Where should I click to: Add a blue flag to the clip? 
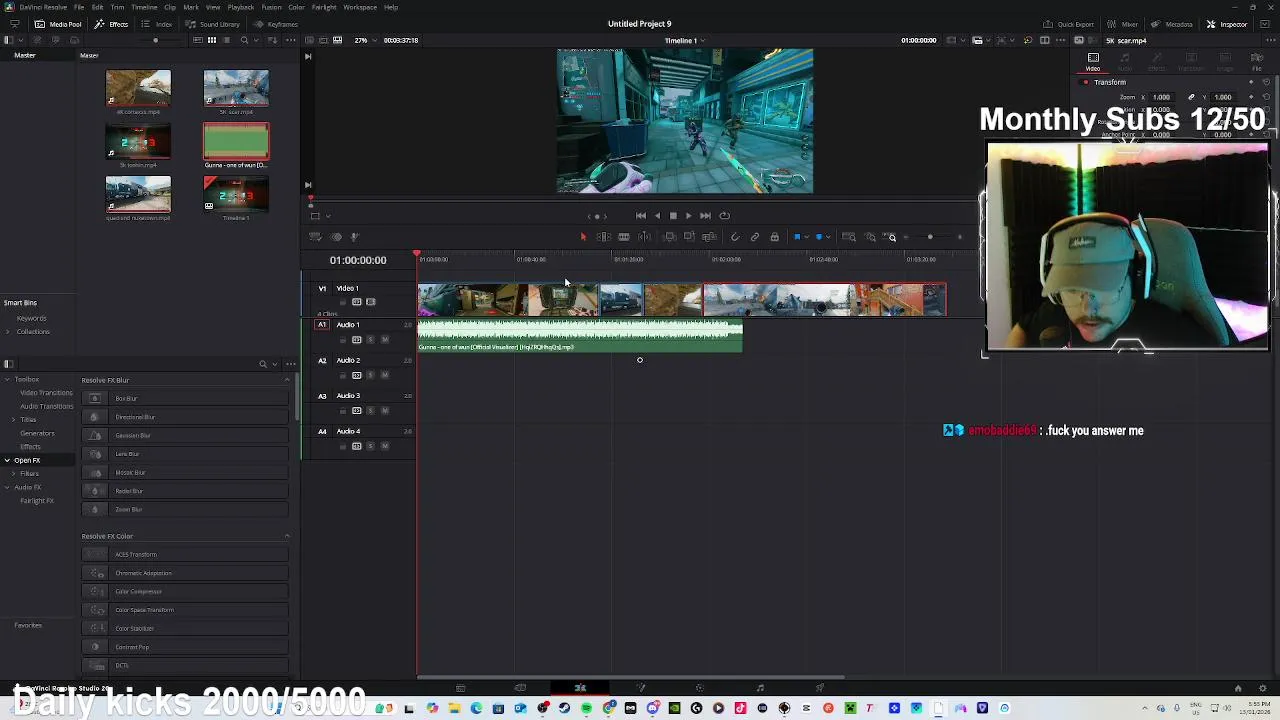click(x=797, y=237)
